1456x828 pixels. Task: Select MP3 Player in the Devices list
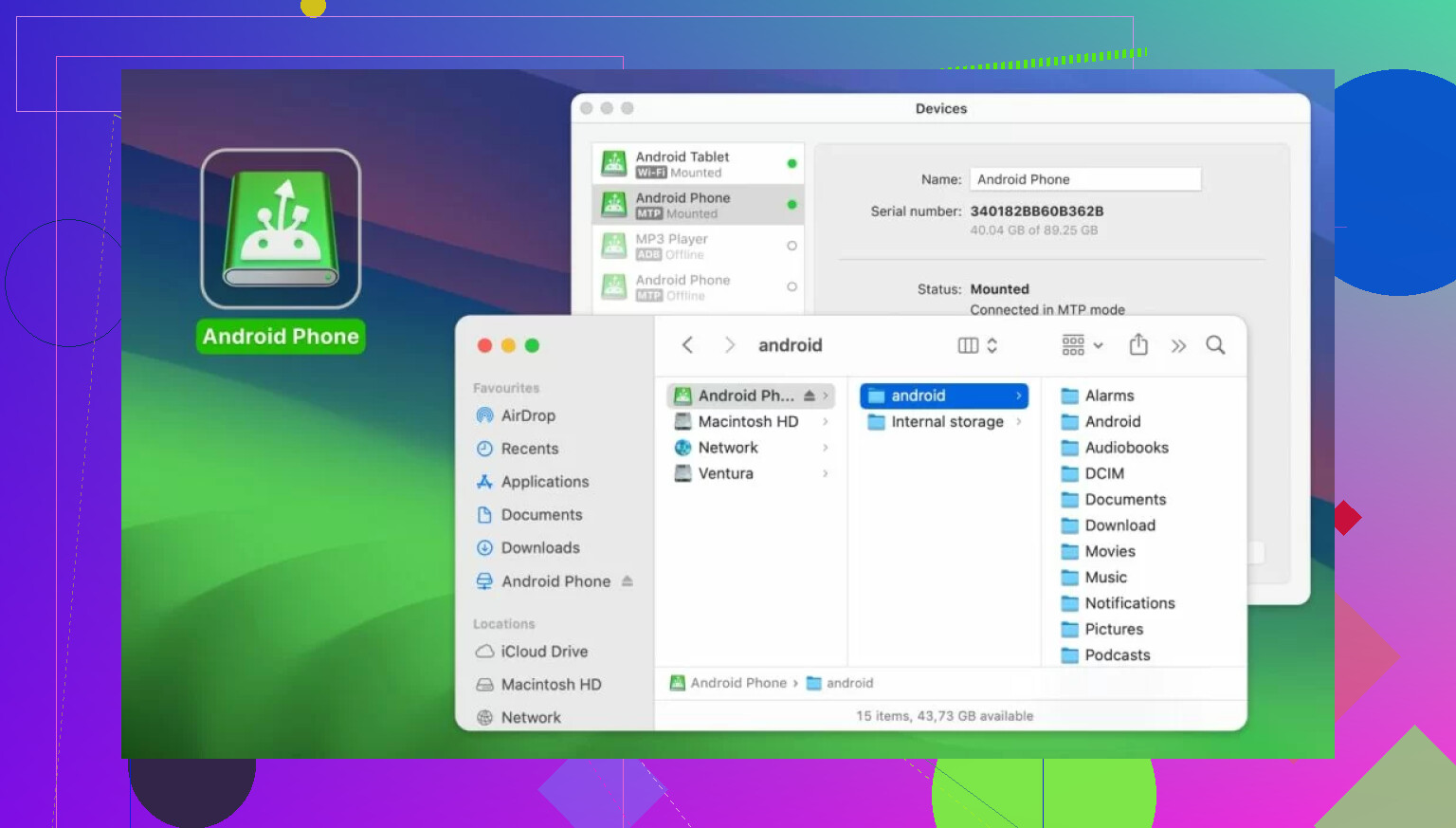point(698,246)
